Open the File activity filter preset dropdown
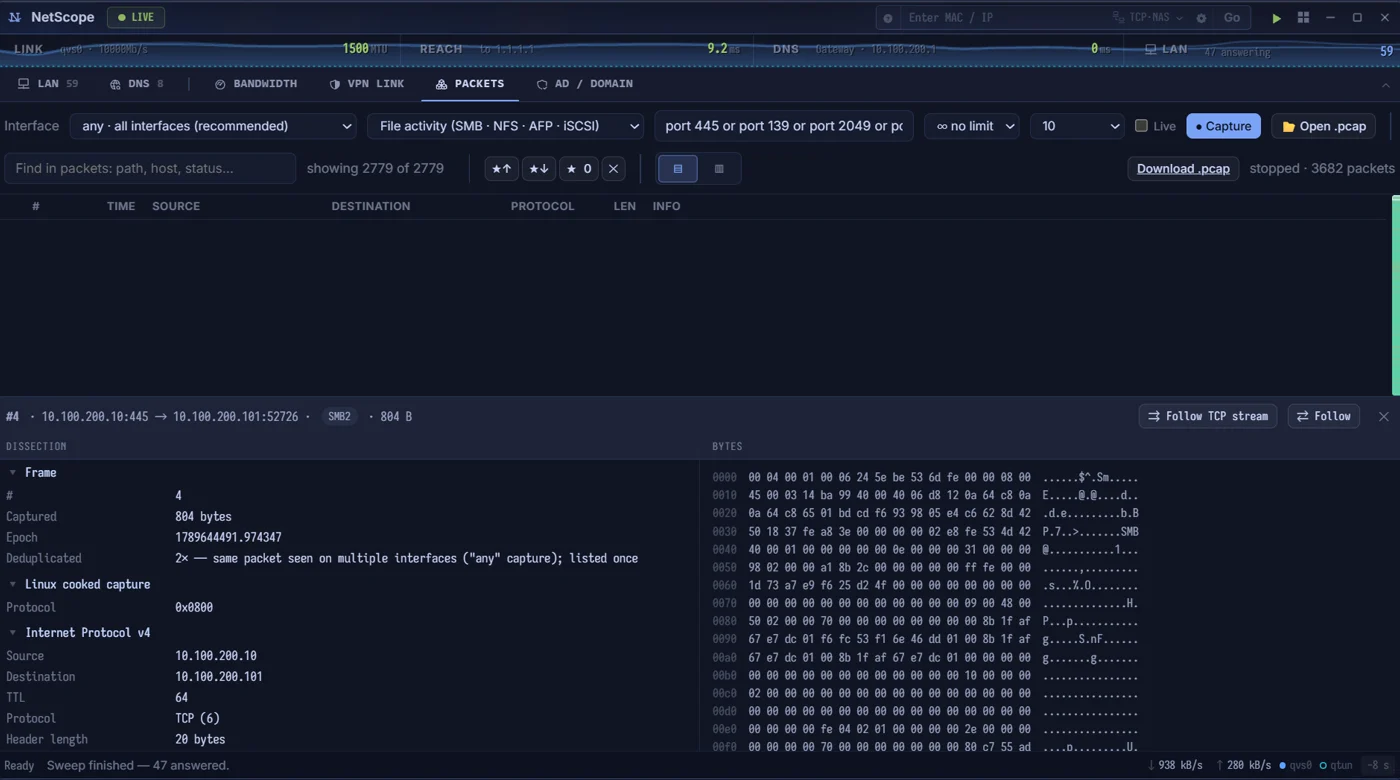 point(506,126)
